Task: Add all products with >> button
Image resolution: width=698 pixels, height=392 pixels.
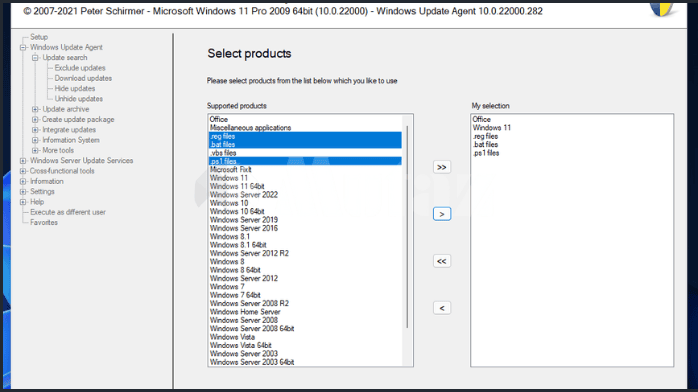Action: [442, 167]
